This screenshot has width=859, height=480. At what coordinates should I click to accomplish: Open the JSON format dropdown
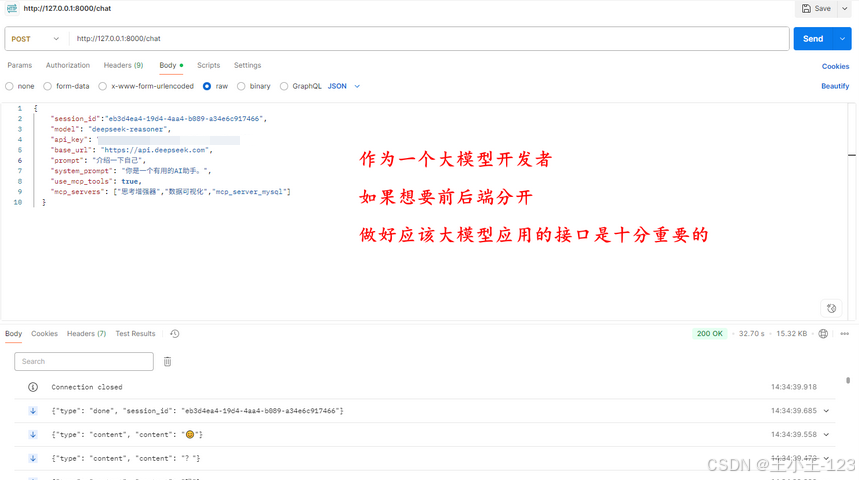click(344, 86)
